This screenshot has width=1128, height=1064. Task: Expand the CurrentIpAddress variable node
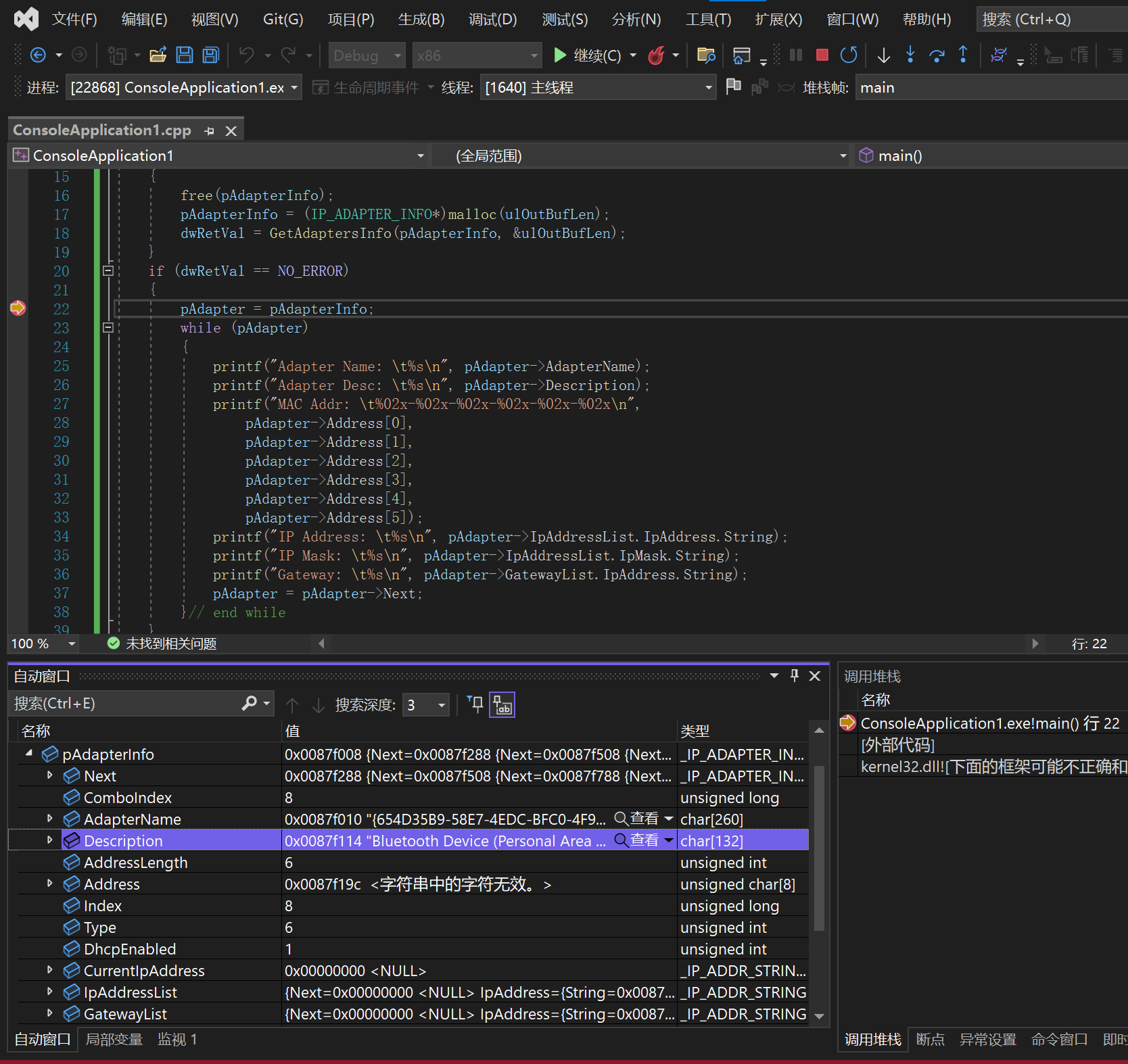click(x=49, y=969)
